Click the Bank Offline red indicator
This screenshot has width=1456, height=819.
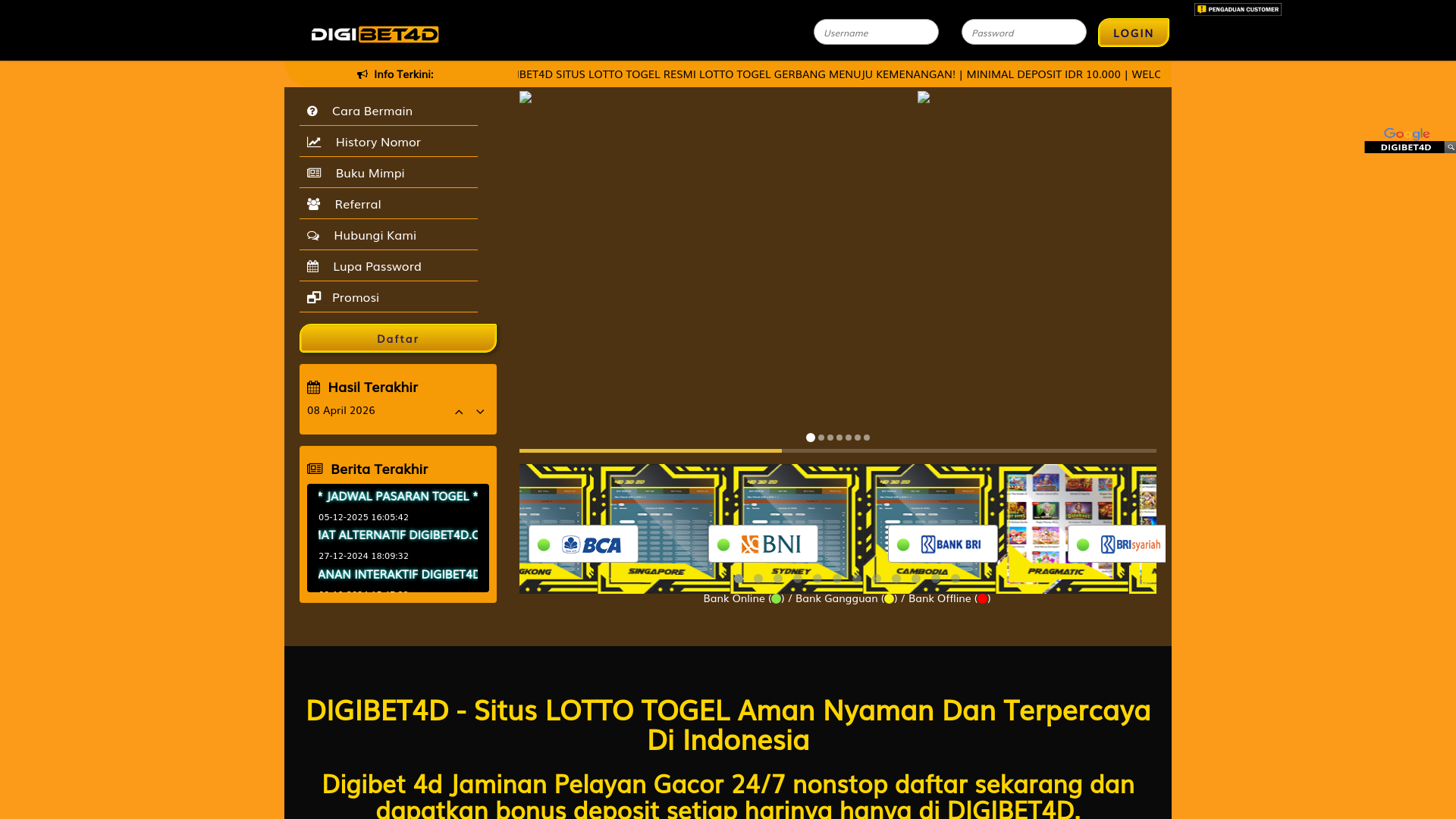pyautogui.click(x=982, y=599)
